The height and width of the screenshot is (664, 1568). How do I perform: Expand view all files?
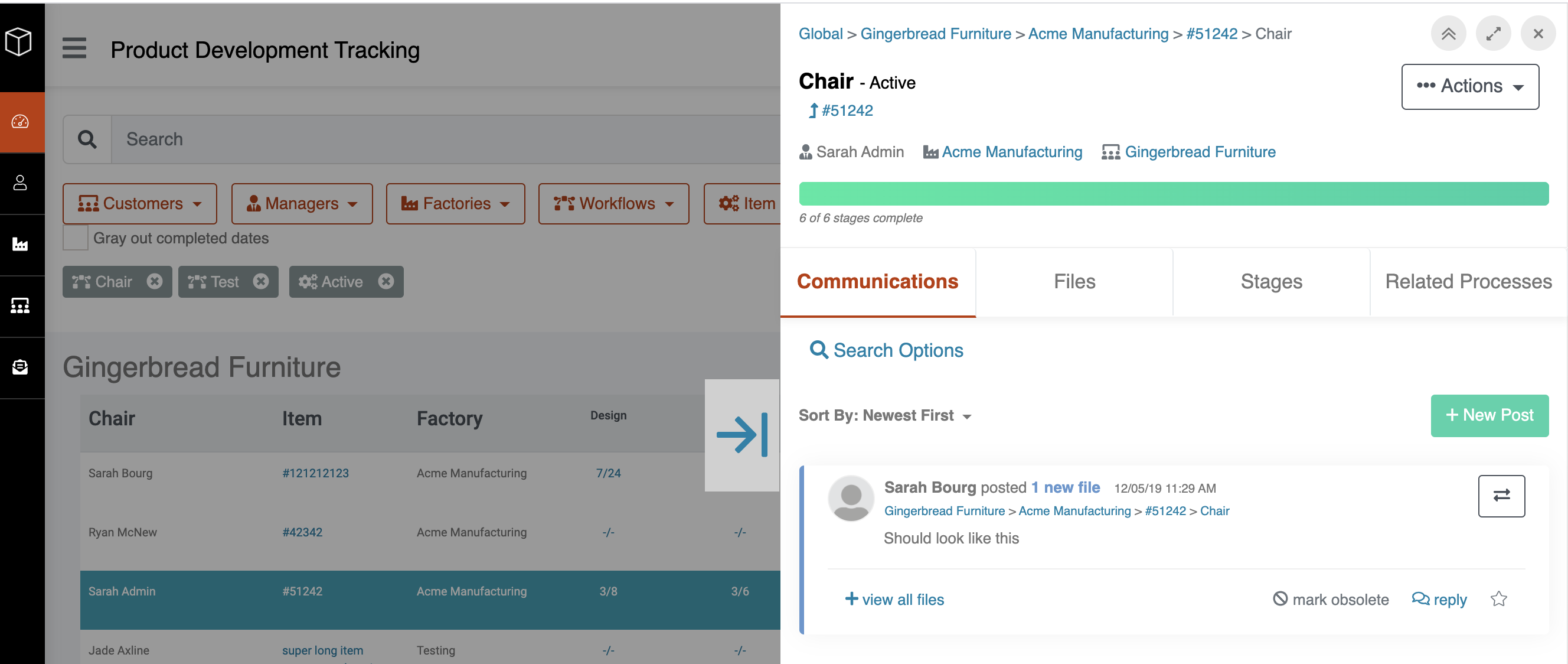point(894,600)
